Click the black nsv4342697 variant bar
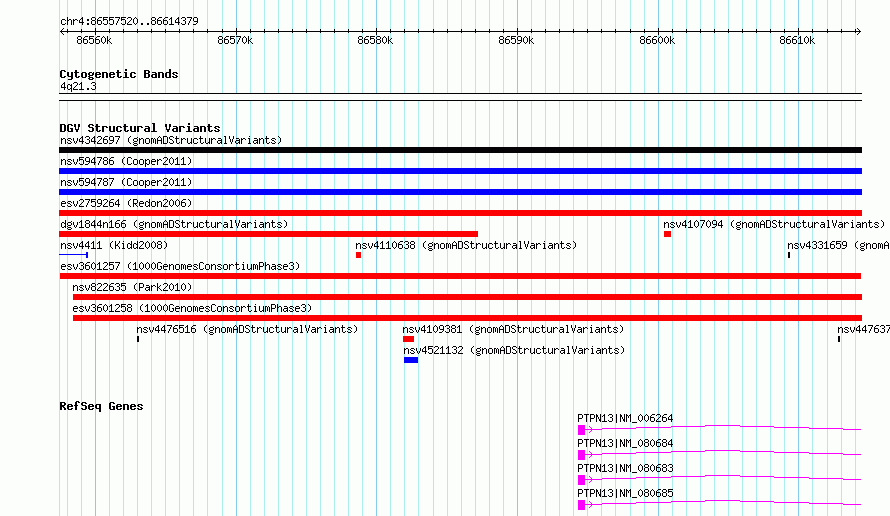Viewport: 890px width, 516px height. pyautogui.click(x=460, y=150)
